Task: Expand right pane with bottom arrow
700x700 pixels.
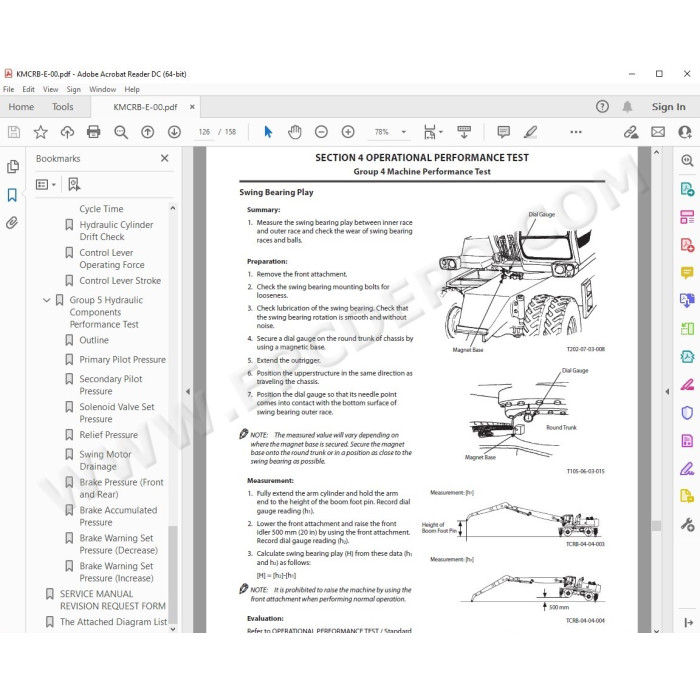Action: point(688,622)
